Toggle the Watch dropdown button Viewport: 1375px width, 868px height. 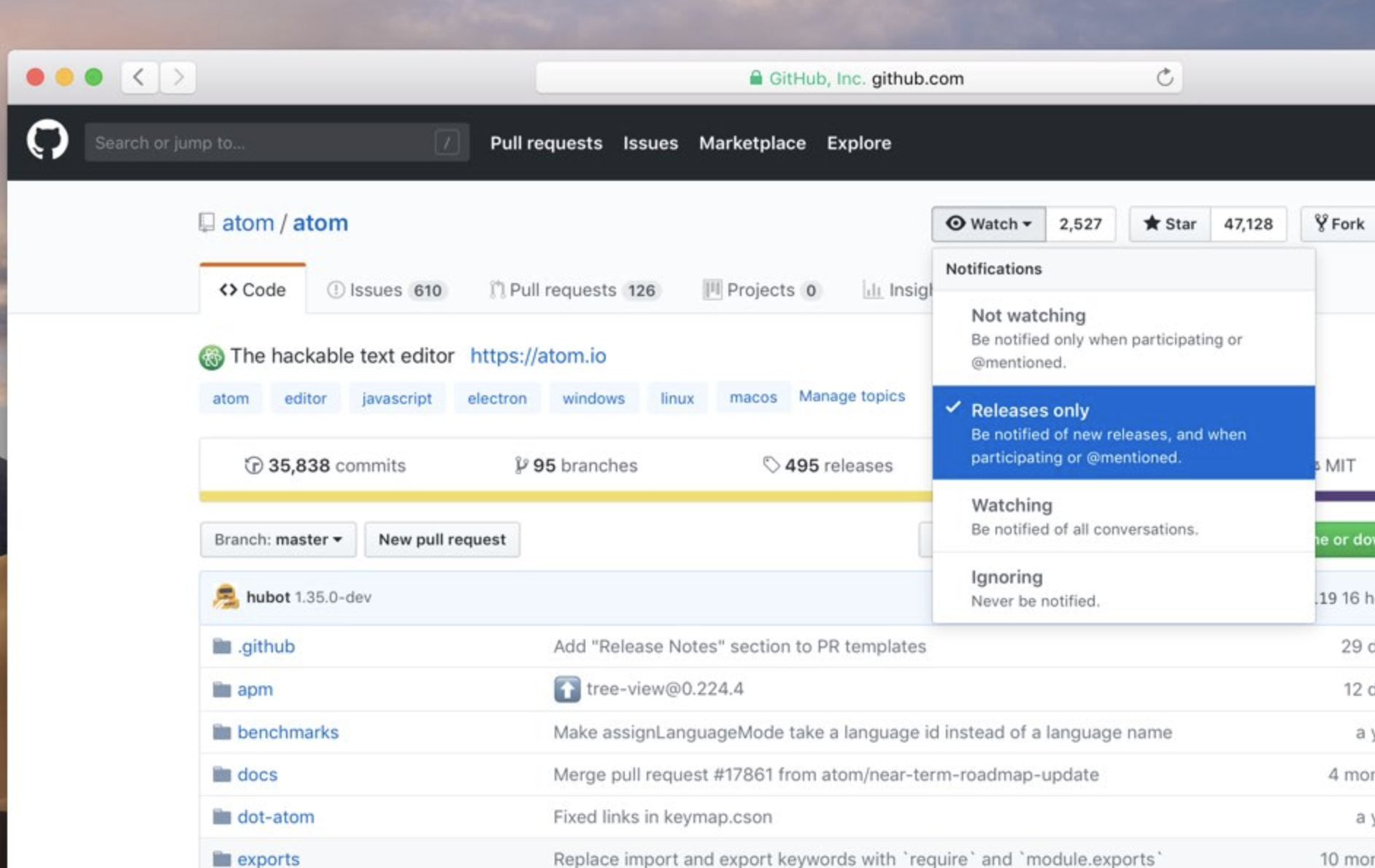click(x=988, y=224)
